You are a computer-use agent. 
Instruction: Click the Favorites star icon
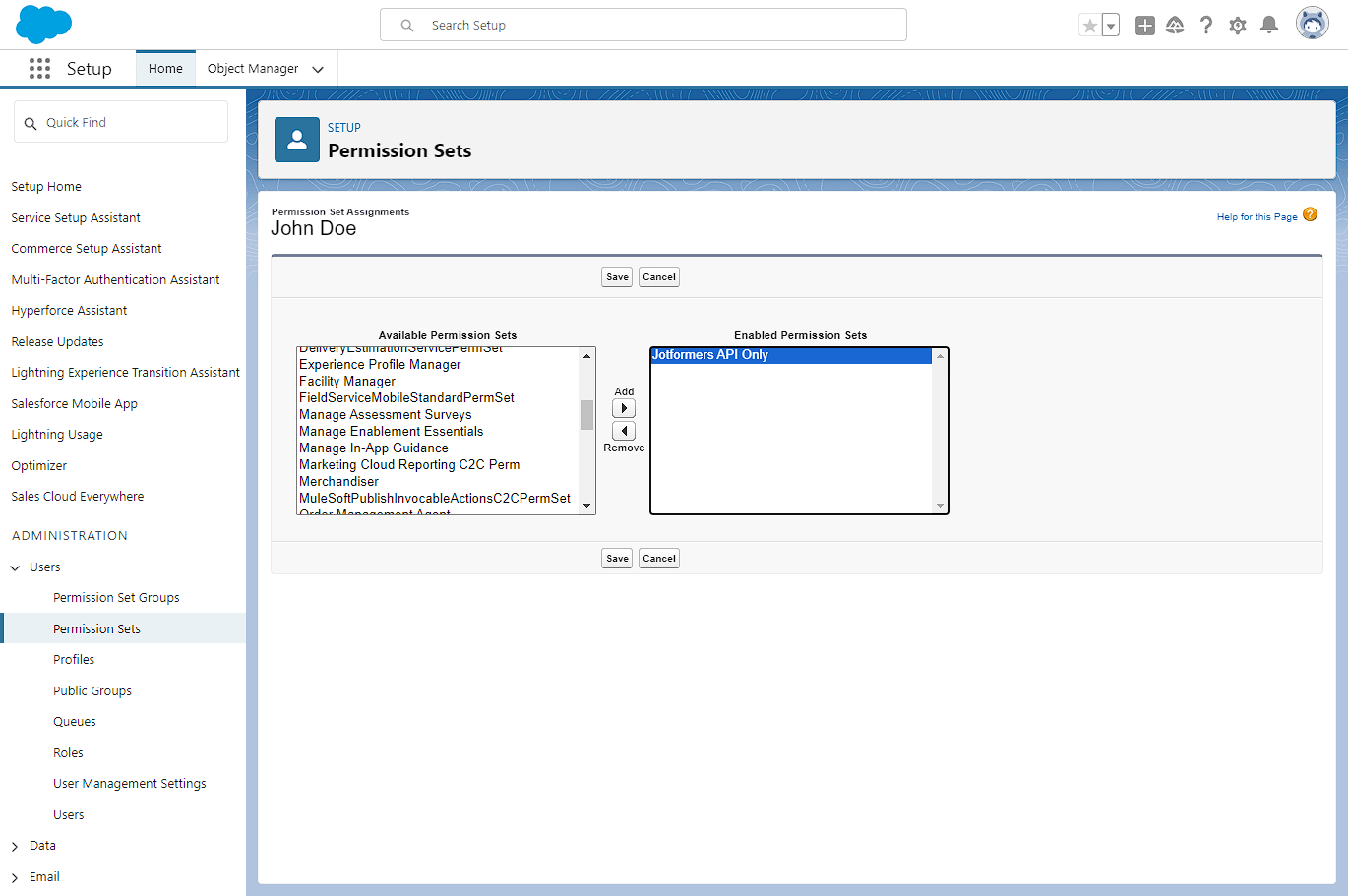tap(1089, 26)
